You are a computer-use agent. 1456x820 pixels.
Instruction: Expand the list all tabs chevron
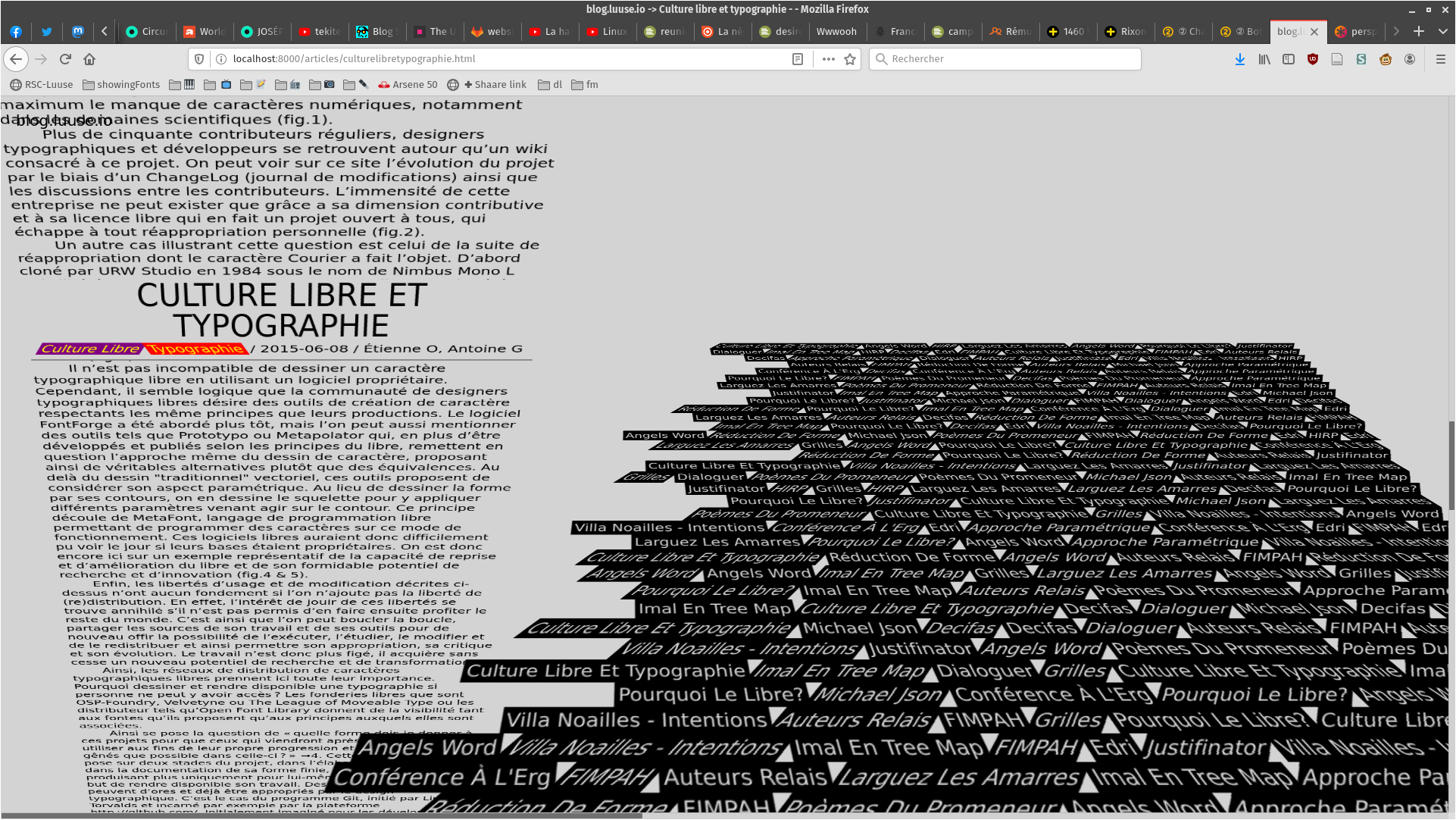tap(1443, 31)
